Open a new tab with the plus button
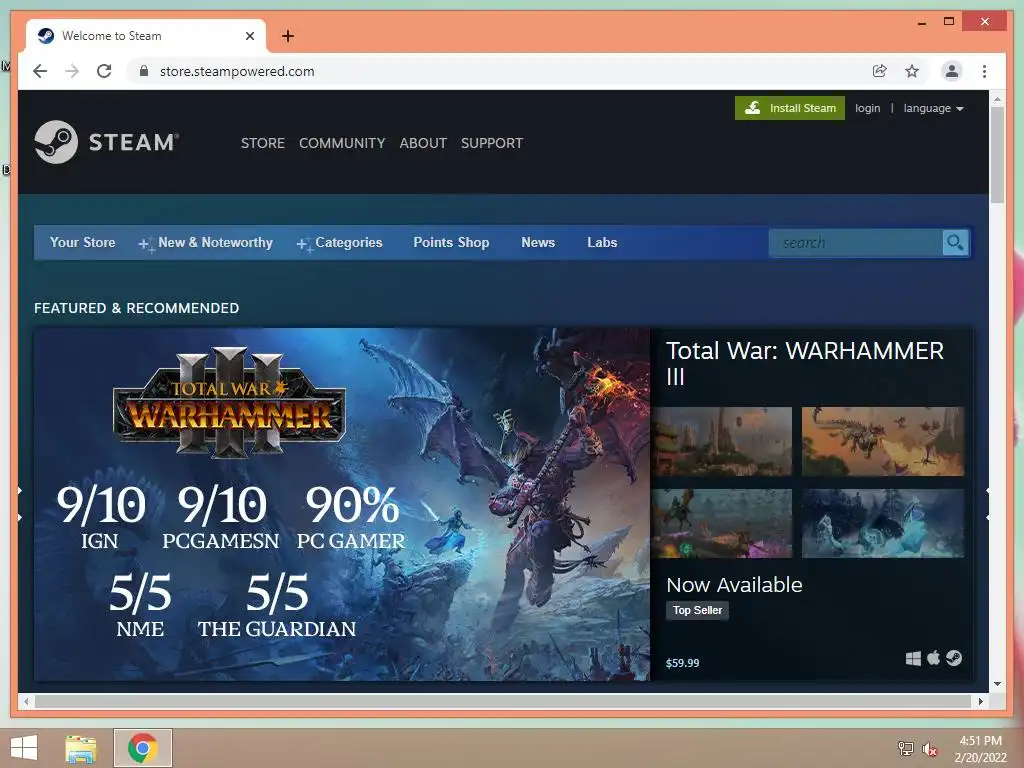This screenshot has height=768, width=1024. [x=287, y=36]
